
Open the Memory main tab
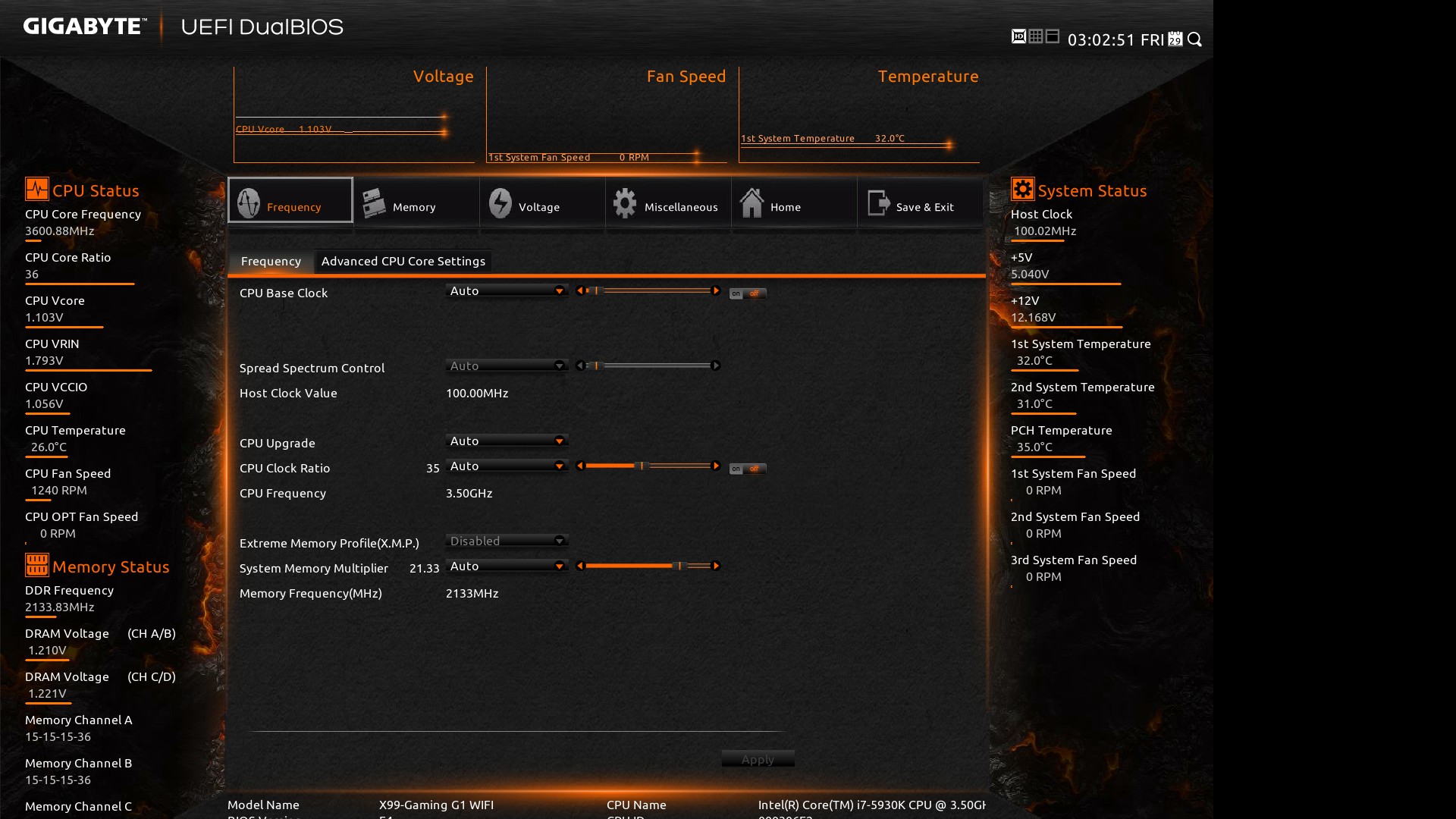[416, 201]
